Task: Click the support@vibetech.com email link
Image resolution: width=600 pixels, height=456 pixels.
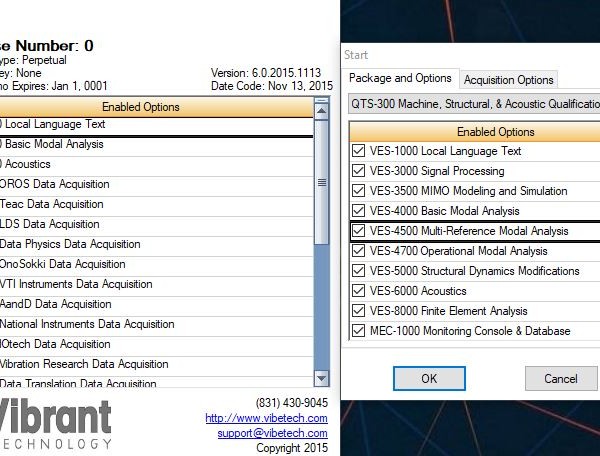Action: click(273, 433)
